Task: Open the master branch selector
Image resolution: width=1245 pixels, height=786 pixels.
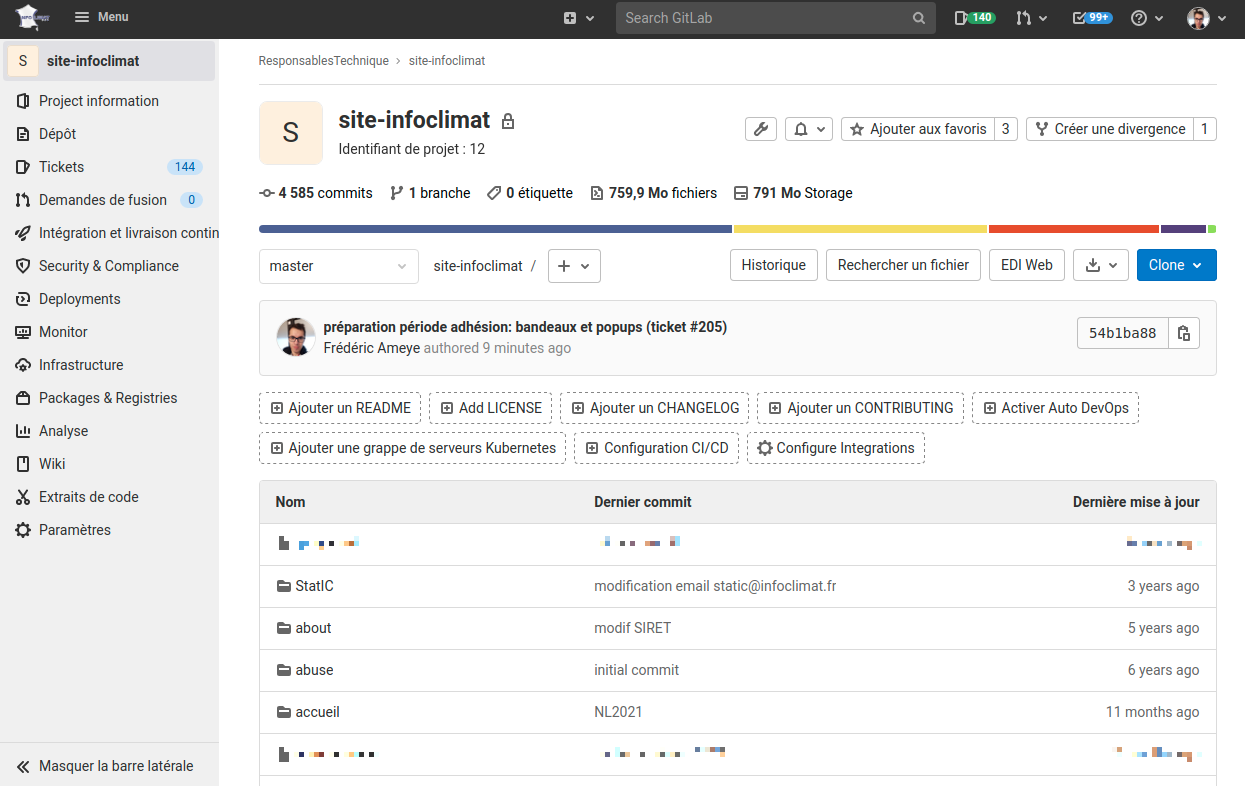Action: pyautogui.click(x=339, y=266)
